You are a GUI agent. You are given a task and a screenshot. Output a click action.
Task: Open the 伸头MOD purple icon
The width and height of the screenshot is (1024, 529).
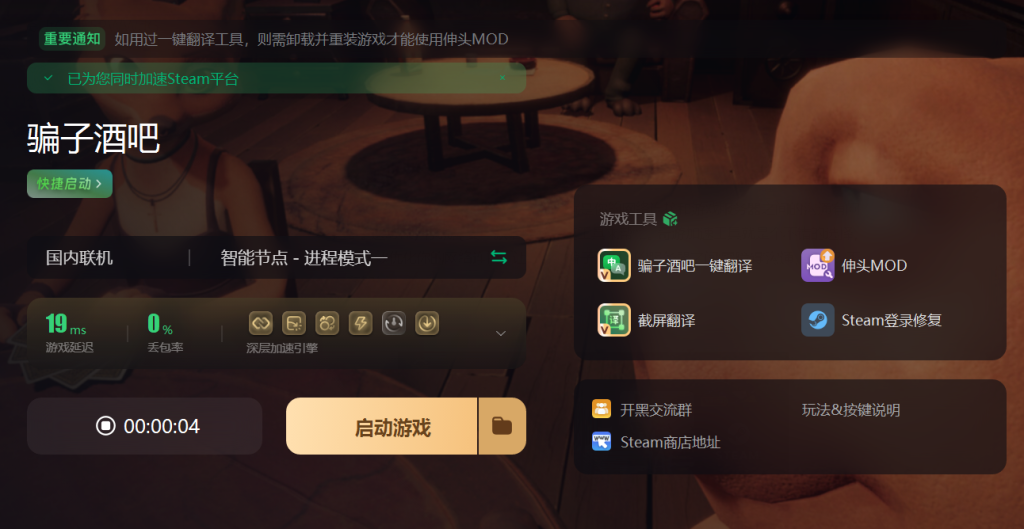click(x=818, y=265)
